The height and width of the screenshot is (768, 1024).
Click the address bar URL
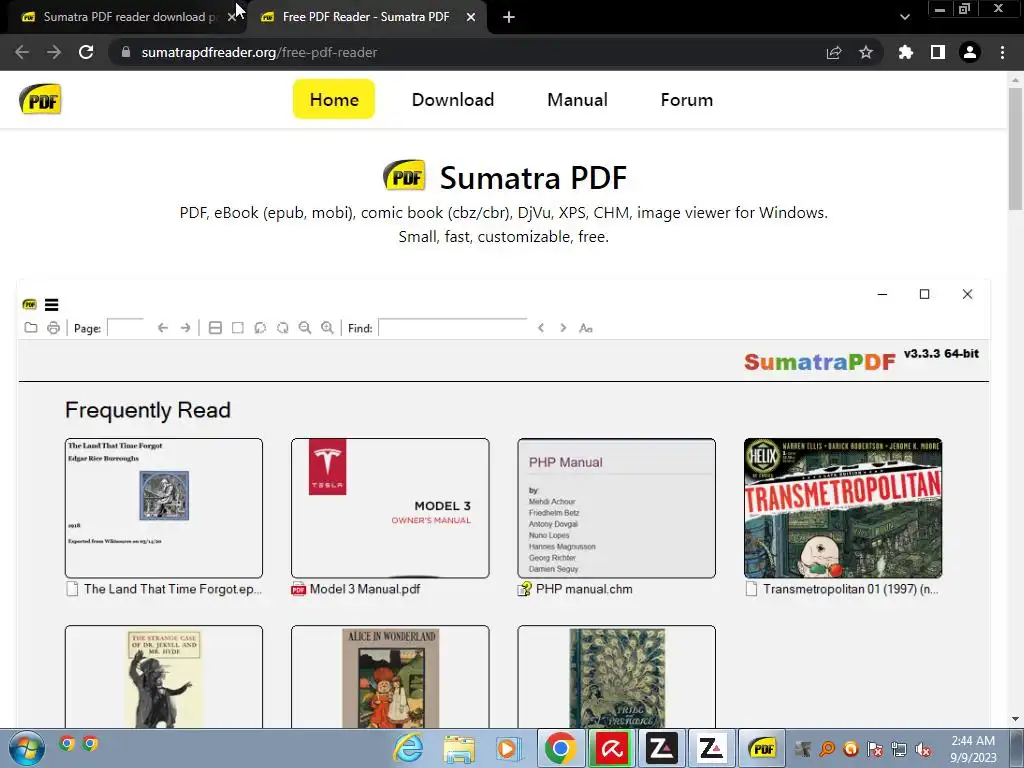259,52
